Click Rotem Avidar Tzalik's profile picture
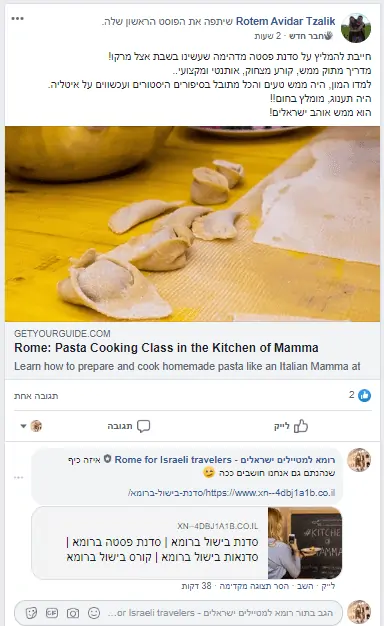 356,28
